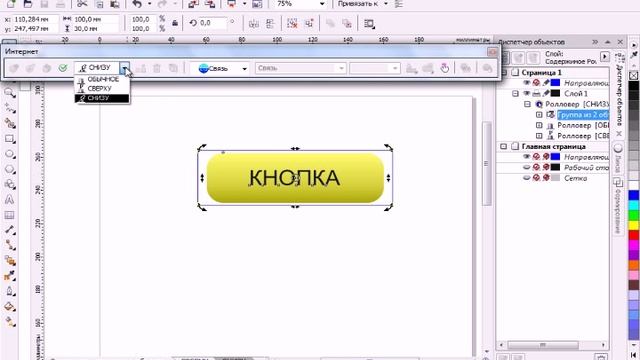The width and height of the screenshot is (640, 360).
Task: Click the mirror horizontally icon
Action: point(253,24)
